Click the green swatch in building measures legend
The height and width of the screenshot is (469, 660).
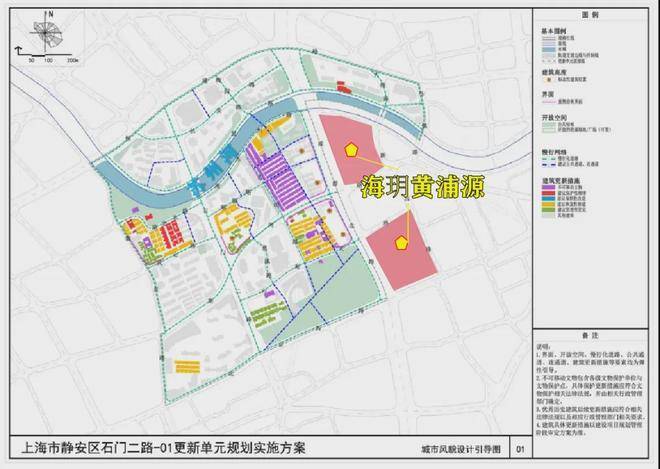tap(549, 209)
